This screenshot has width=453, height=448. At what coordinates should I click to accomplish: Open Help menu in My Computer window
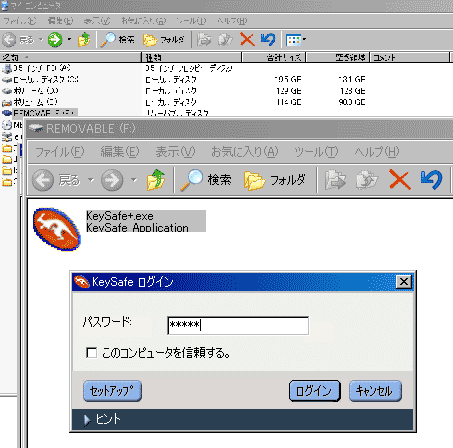232,21
